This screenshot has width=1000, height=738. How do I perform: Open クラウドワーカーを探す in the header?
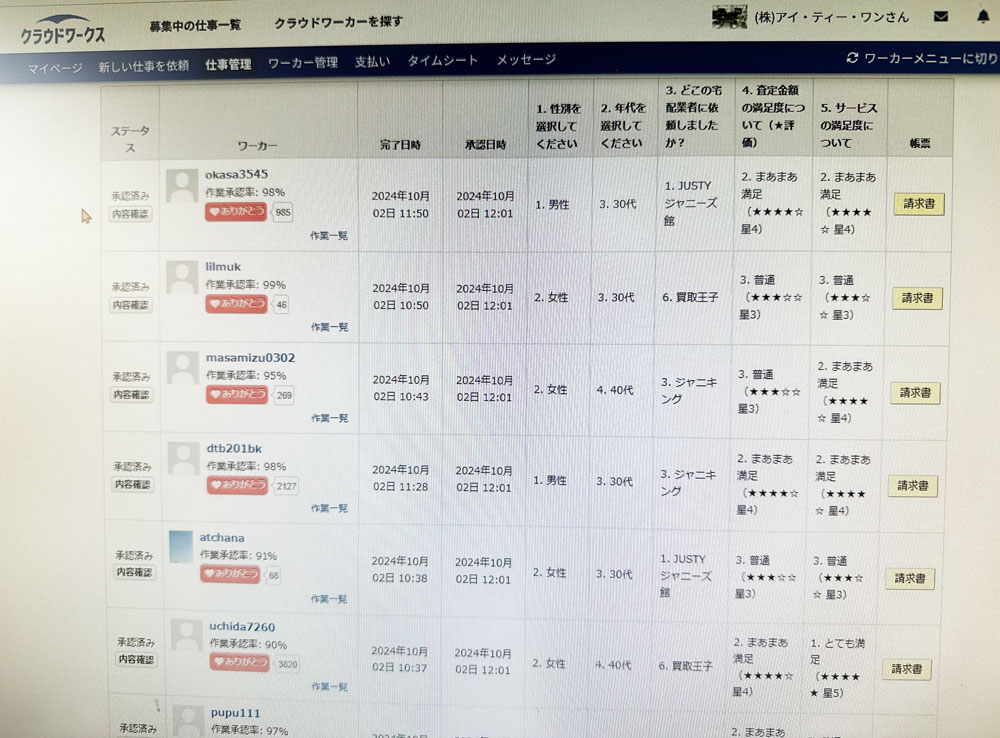[x=338, y=22]
